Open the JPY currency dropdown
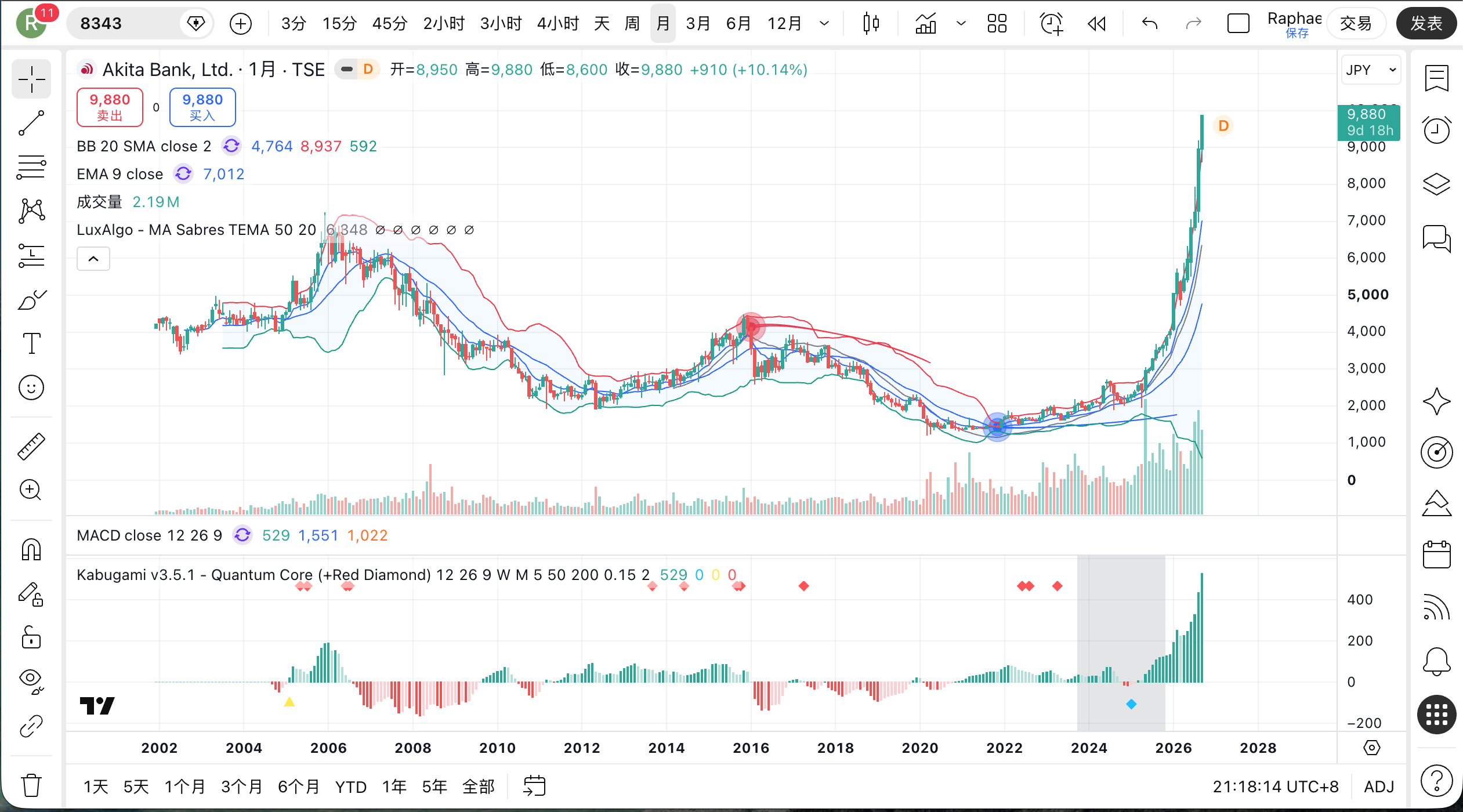The height and width of the screenshot is (812, 1463). point(1370,70)
